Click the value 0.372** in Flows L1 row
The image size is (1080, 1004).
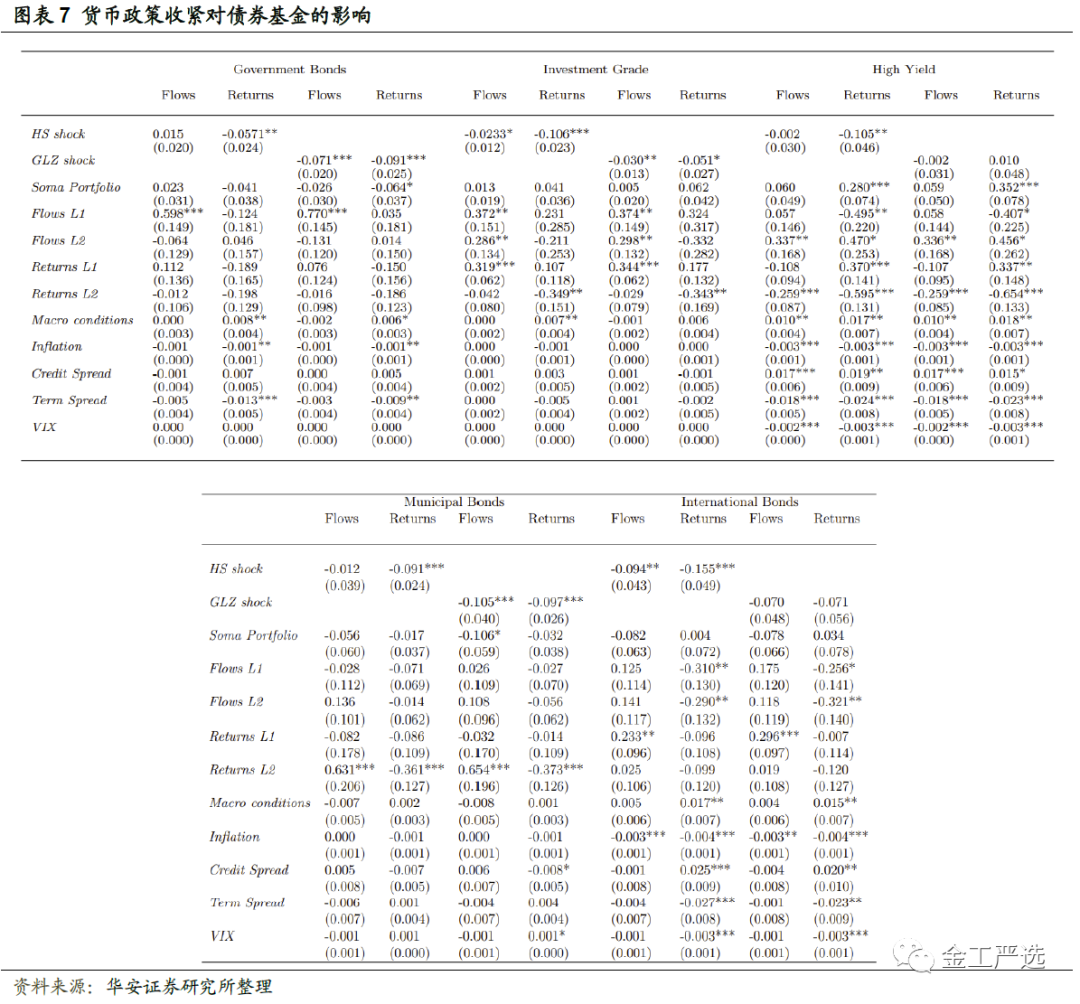(486, 213)
